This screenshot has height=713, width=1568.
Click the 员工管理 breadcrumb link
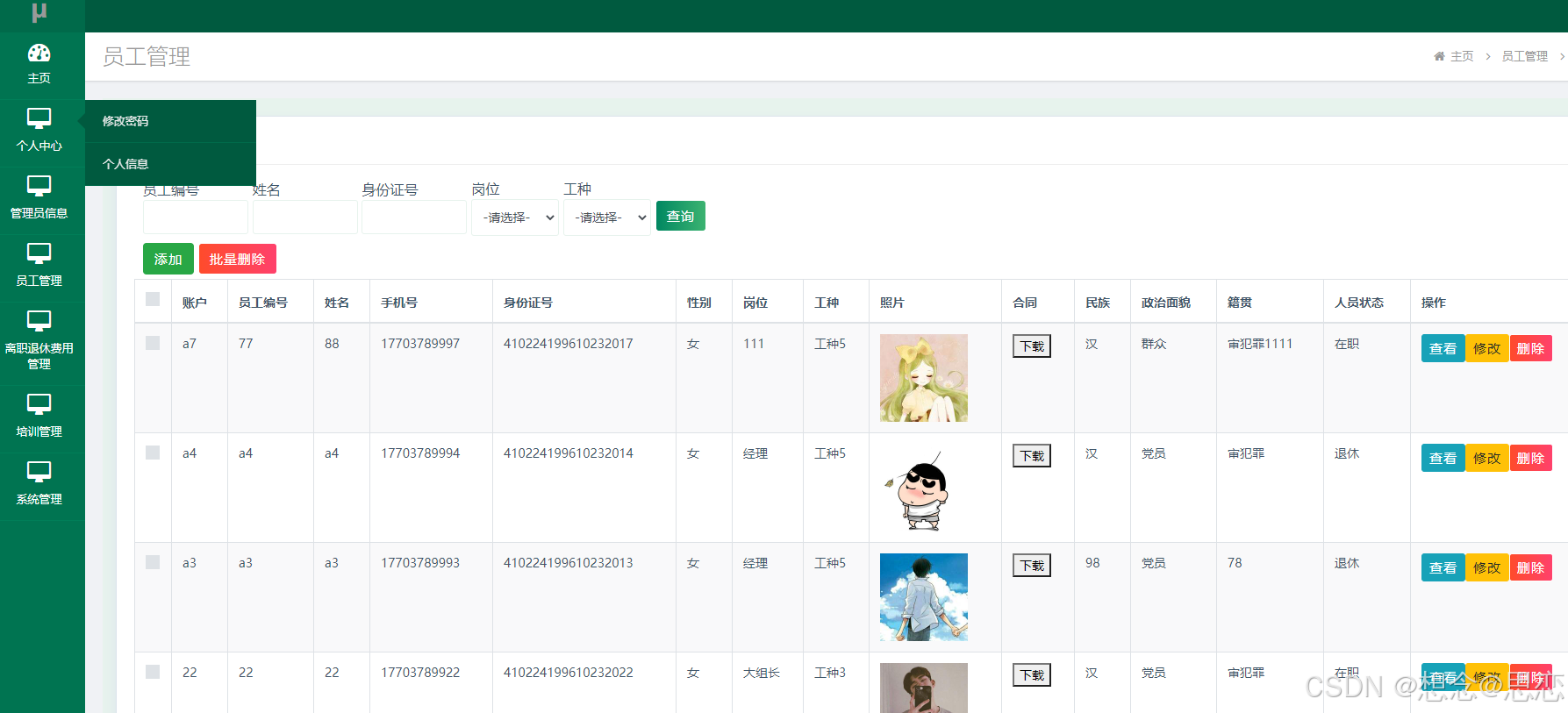[1525, 56]
